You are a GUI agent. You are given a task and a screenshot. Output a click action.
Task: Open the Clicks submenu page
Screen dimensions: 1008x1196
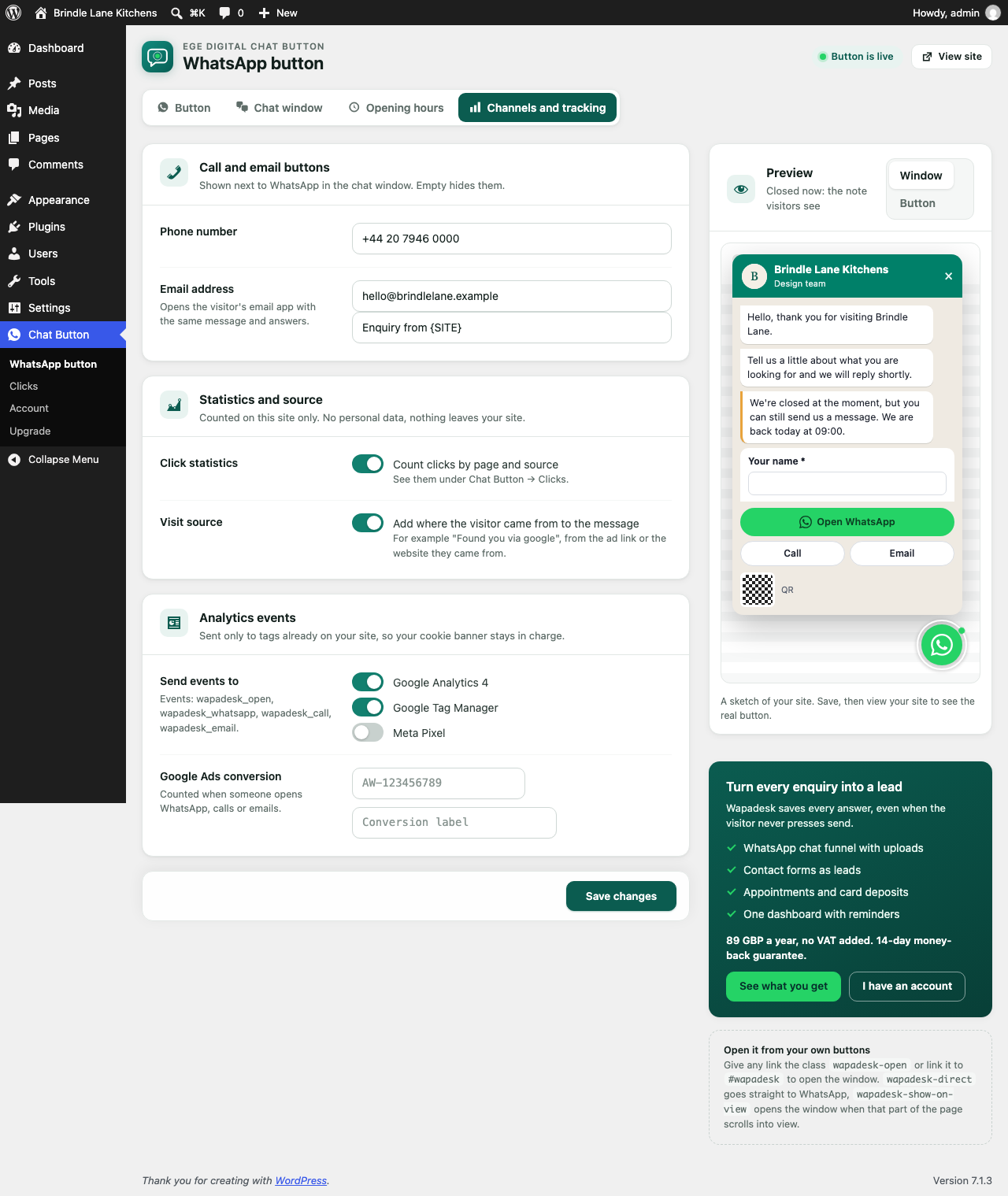(x=24, y=387)
